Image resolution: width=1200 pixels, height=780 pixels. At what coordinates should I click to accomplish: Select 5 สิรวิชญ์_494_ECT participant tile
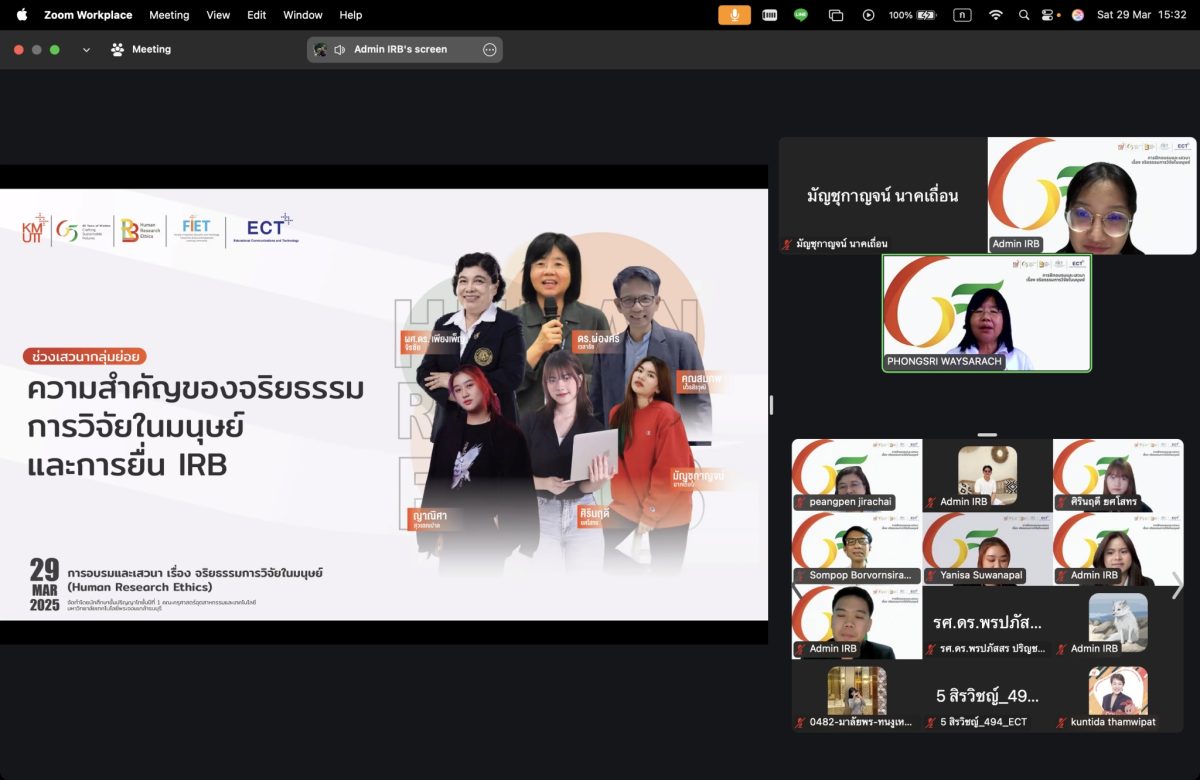[x=987, y=695]
